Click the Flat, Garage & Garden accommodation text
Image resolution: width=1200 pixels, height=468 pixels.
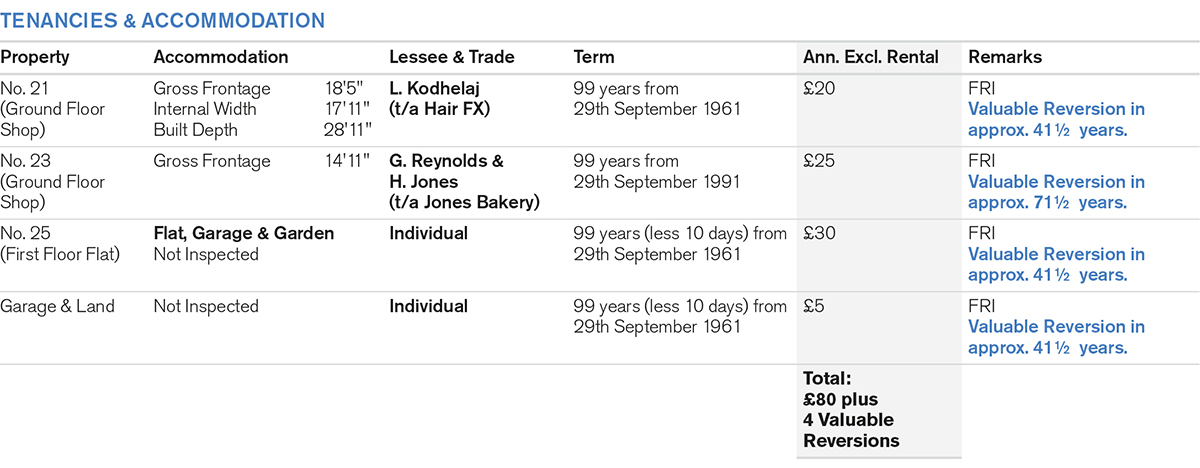point(243,233)
